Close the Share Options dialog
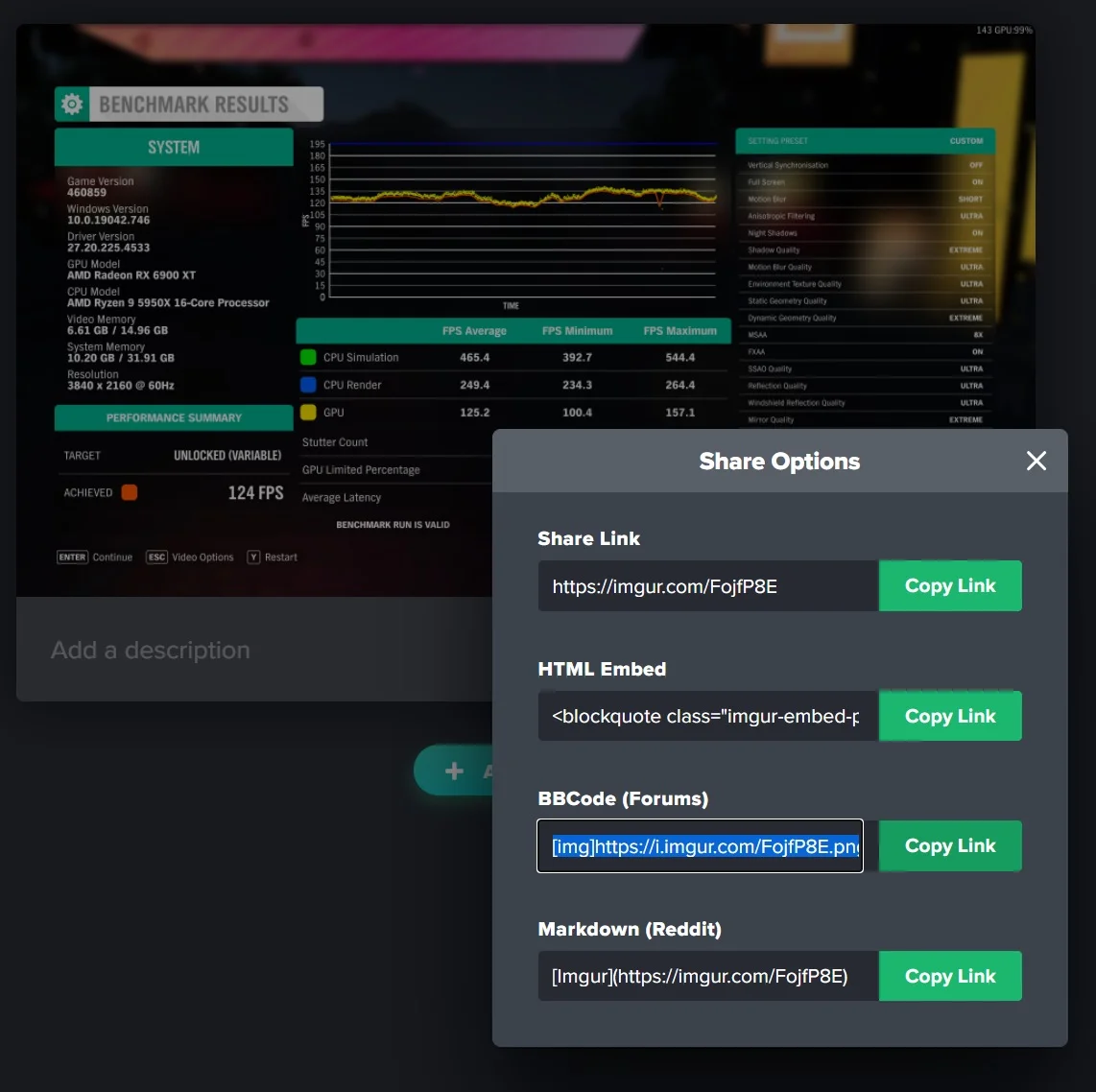The width and height of the screenshot is (1096, 1092). [x=1036, y=461]
